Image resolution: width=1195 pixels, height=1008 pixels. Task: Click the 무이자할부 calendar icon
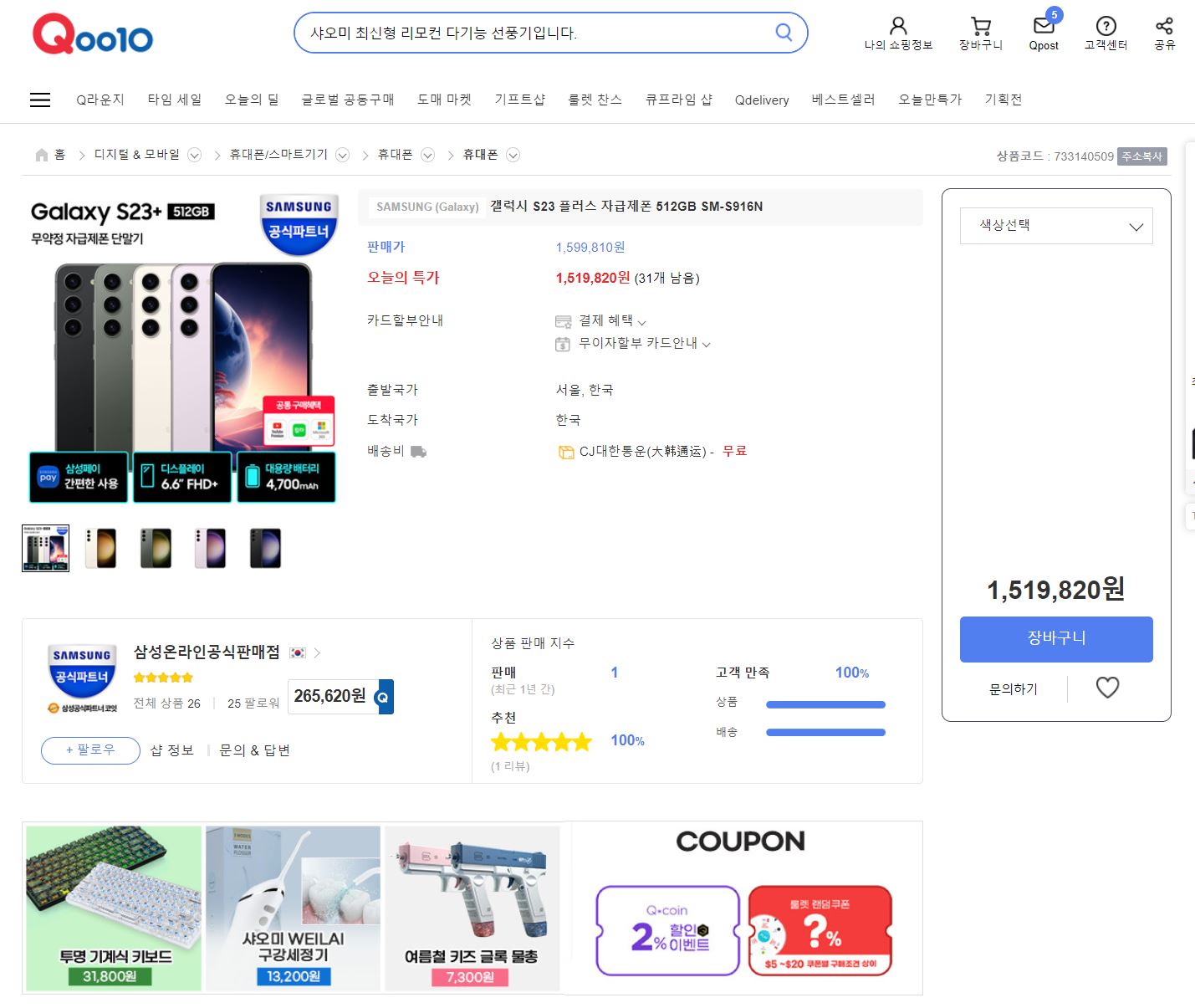(563, 344)
